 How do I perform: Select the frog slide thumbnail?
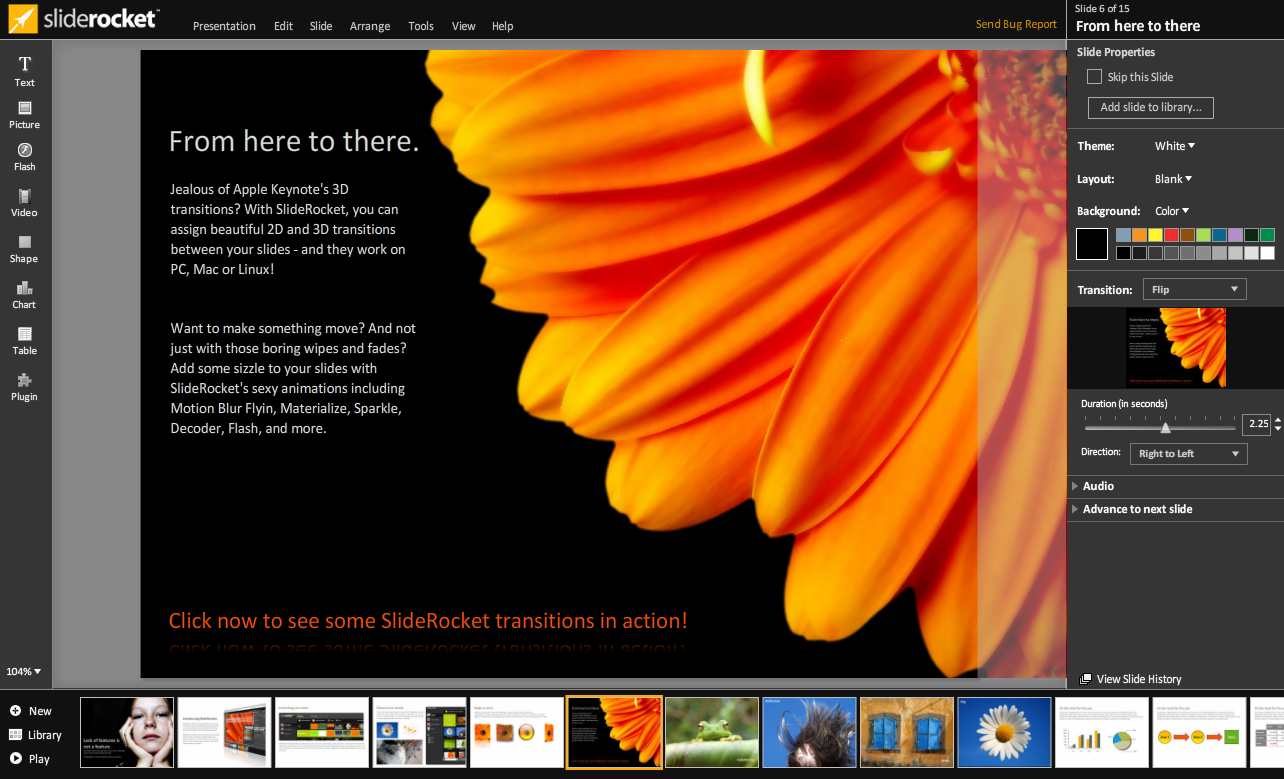click(712, 733)
